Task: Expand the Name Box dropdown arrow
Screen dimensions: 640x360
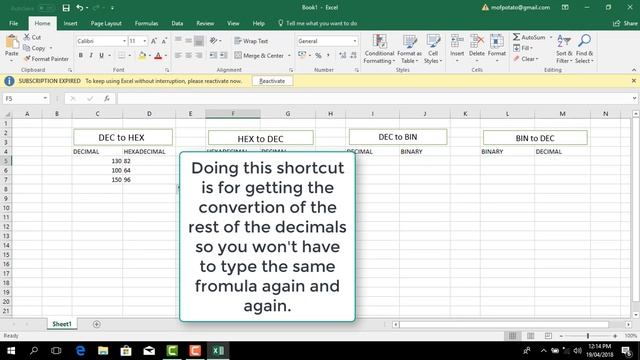Action: pos(45,98)
